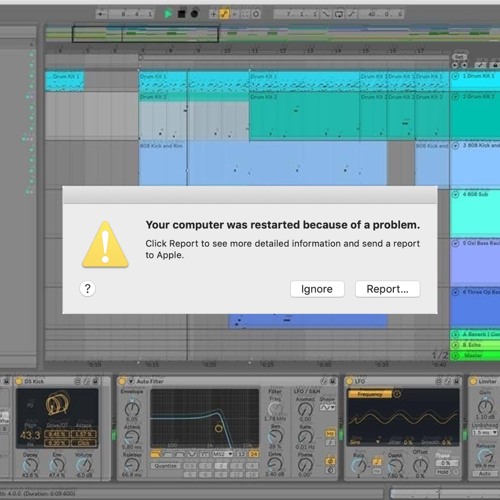Click the loop start field 7.1.1
Viewport: 500px width, 500px height.
(x=296, y=14)
